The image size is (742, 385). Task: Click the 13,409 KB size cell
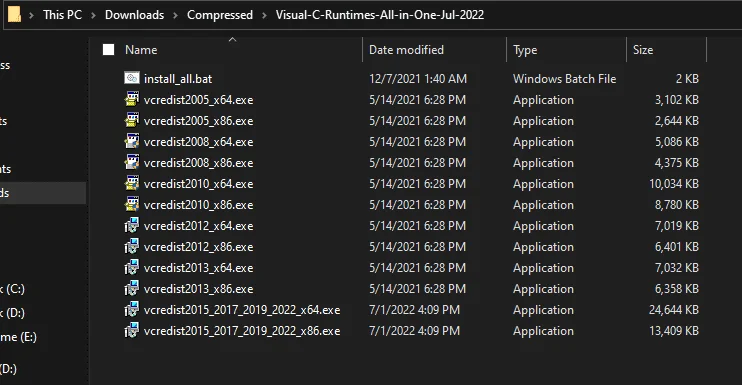[674, 331]
